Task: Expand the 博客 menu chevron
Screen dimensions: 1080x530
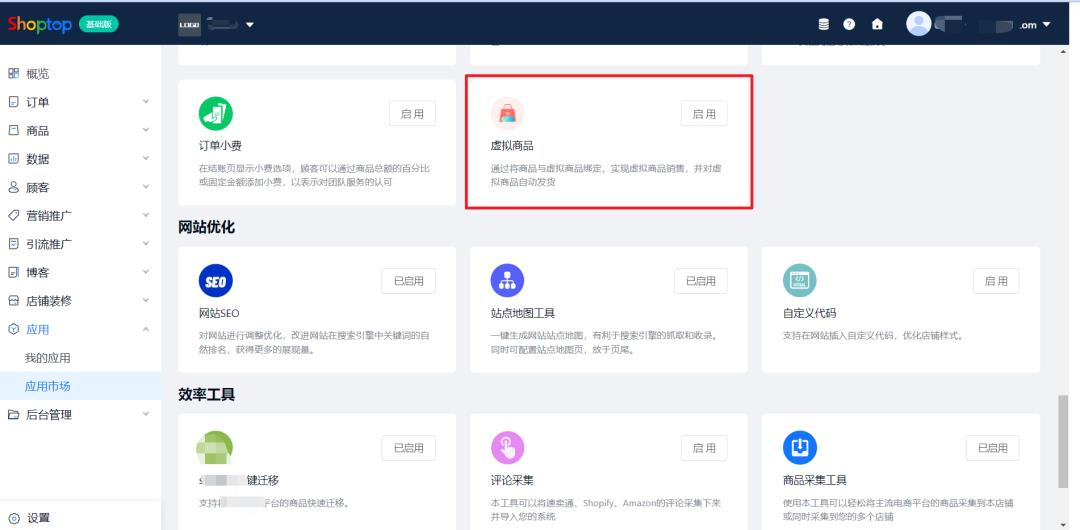Action: 145,272
